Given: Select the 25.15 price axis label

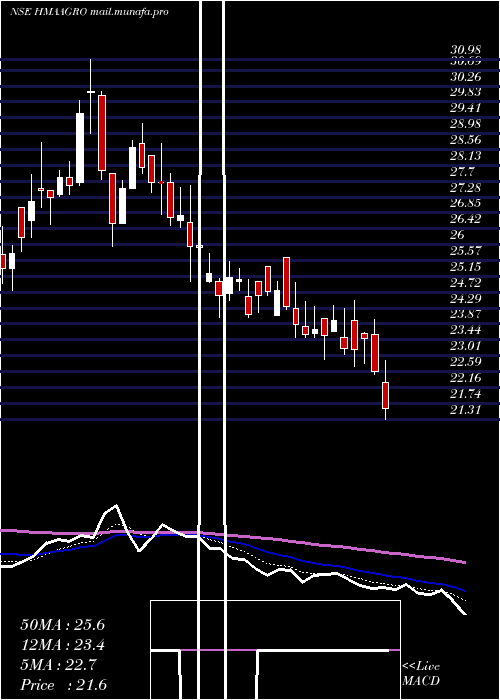Looking at the screenshot, I should point(466,267).
